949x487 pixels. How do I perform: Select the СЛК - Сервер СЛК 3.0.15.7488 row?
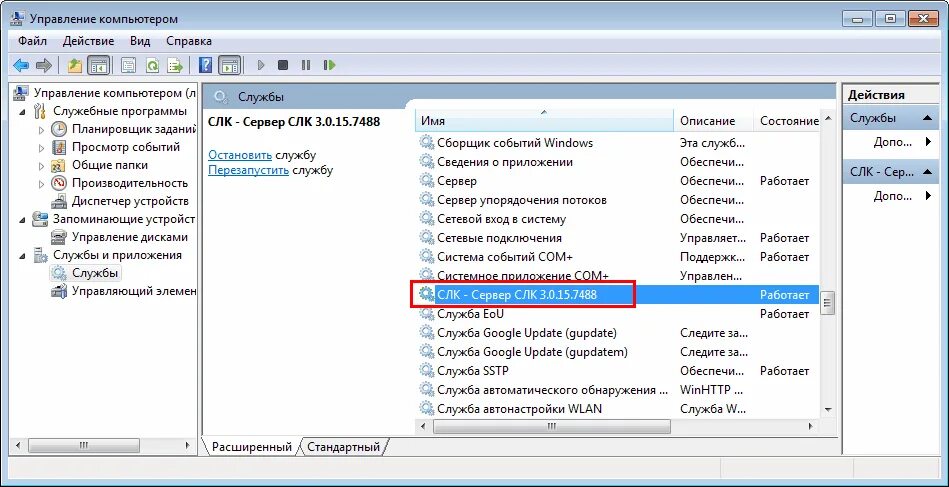tap(617, 295)
